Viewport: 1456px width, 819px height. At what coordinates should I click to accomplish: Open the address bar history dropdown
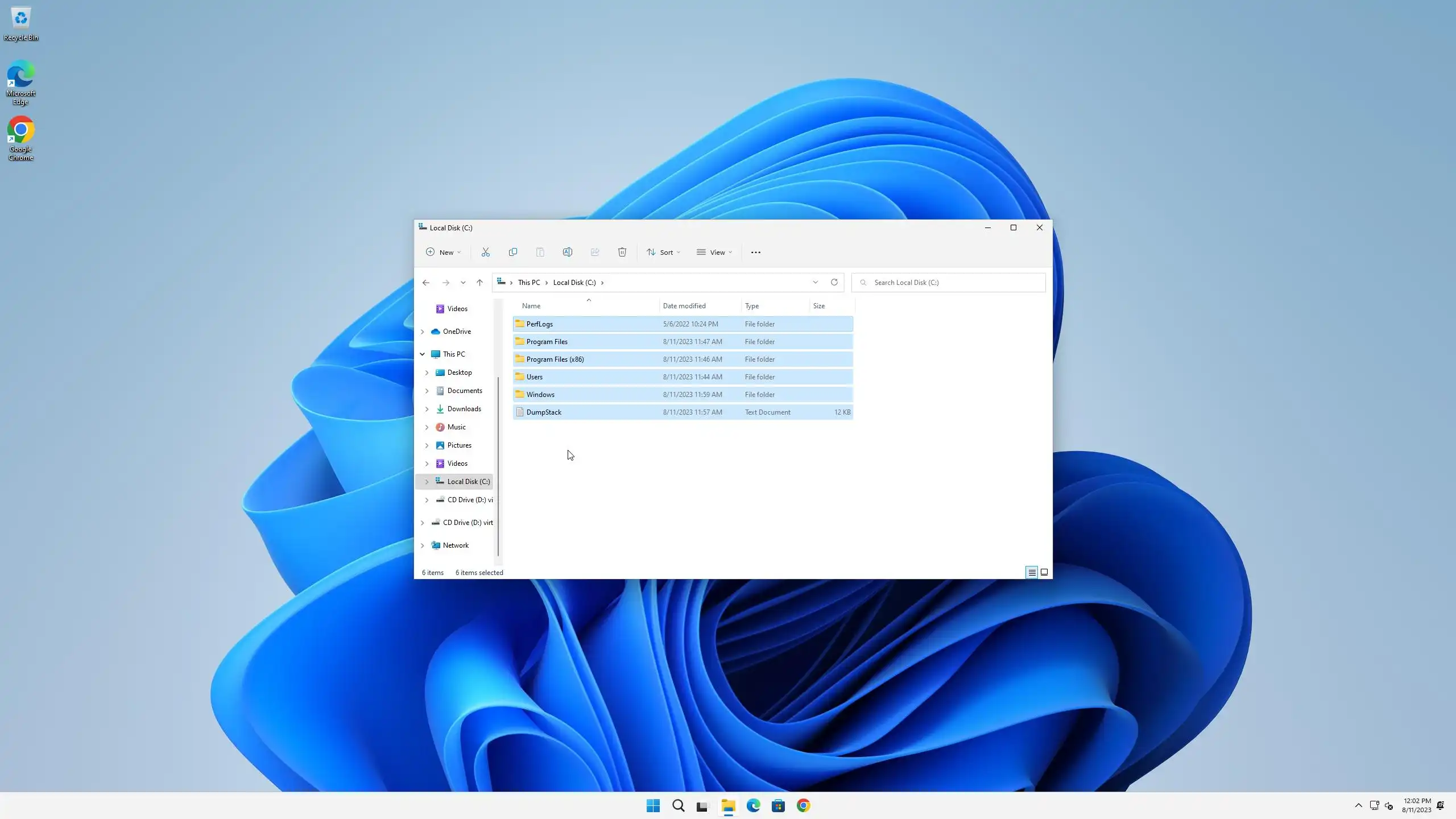click(815, 282)
